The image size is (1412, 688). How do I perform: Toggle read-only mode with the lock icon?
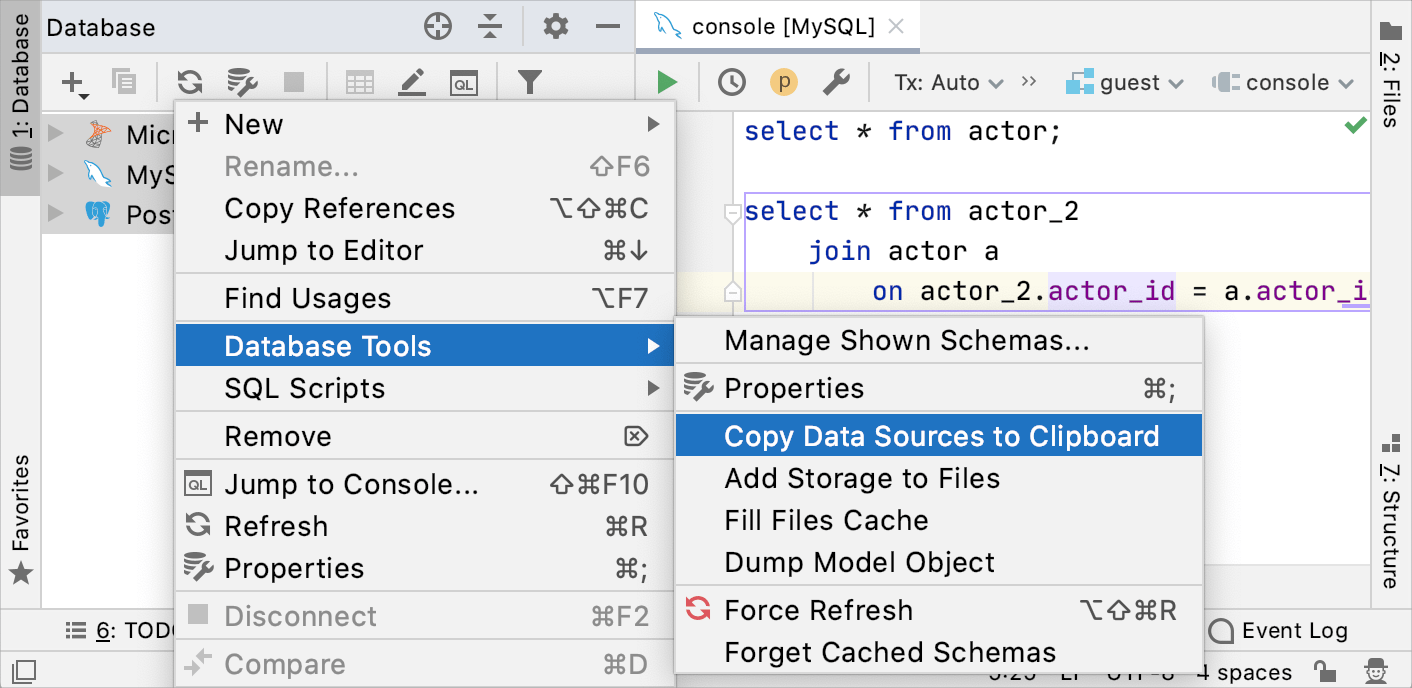point(1326,672)
